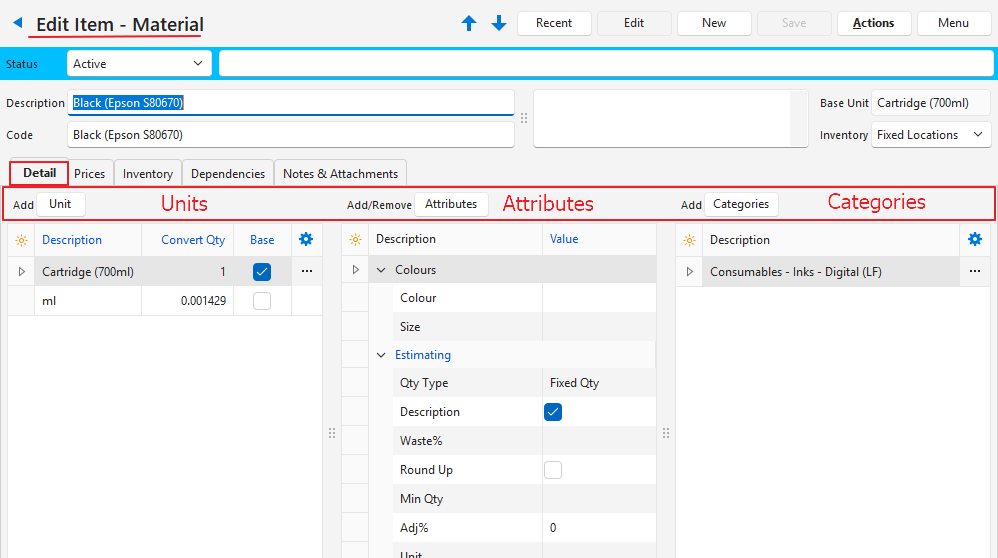Click sun icon in Attributes grid header
Viewport: 998px width, 558px height.
355,240
